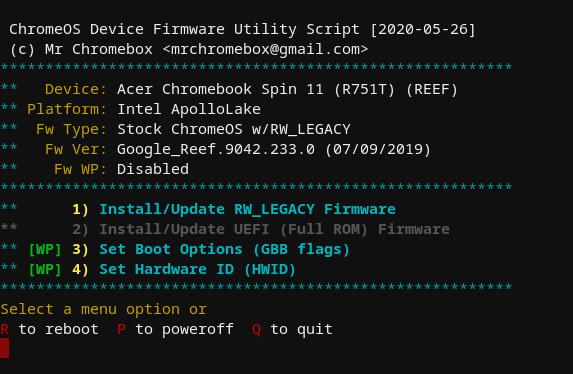Viewport: 573px width, 374px height.
Task: Click the Acer Chromebook Spin 11 device name
Action: tap(220, 90)
